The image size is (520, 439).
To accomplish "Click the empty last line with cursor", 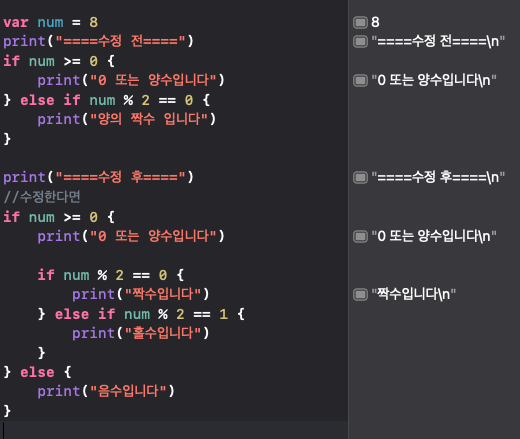I will click(173, 430).
